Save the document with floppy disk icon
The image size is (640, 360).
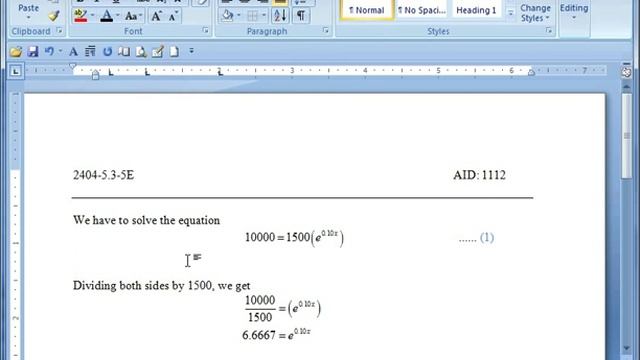(33, 51)
